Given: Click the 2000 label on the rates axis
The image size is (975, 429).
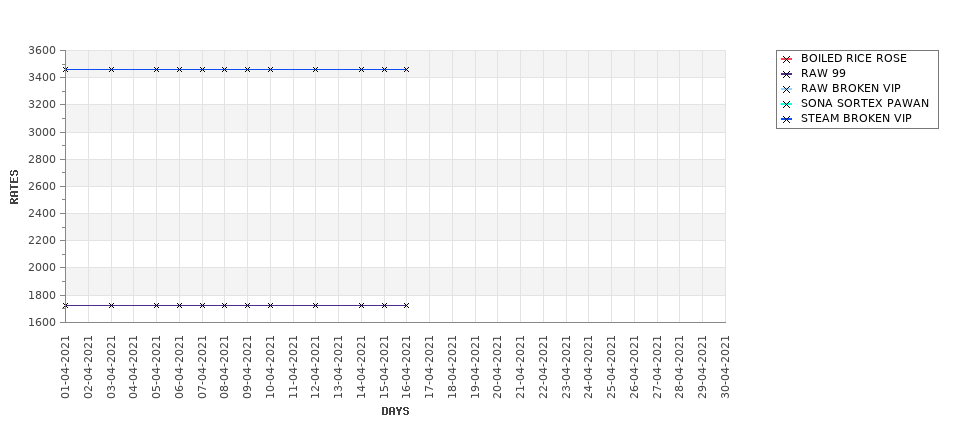Looking at the screenshot, I should coord(42,267).
